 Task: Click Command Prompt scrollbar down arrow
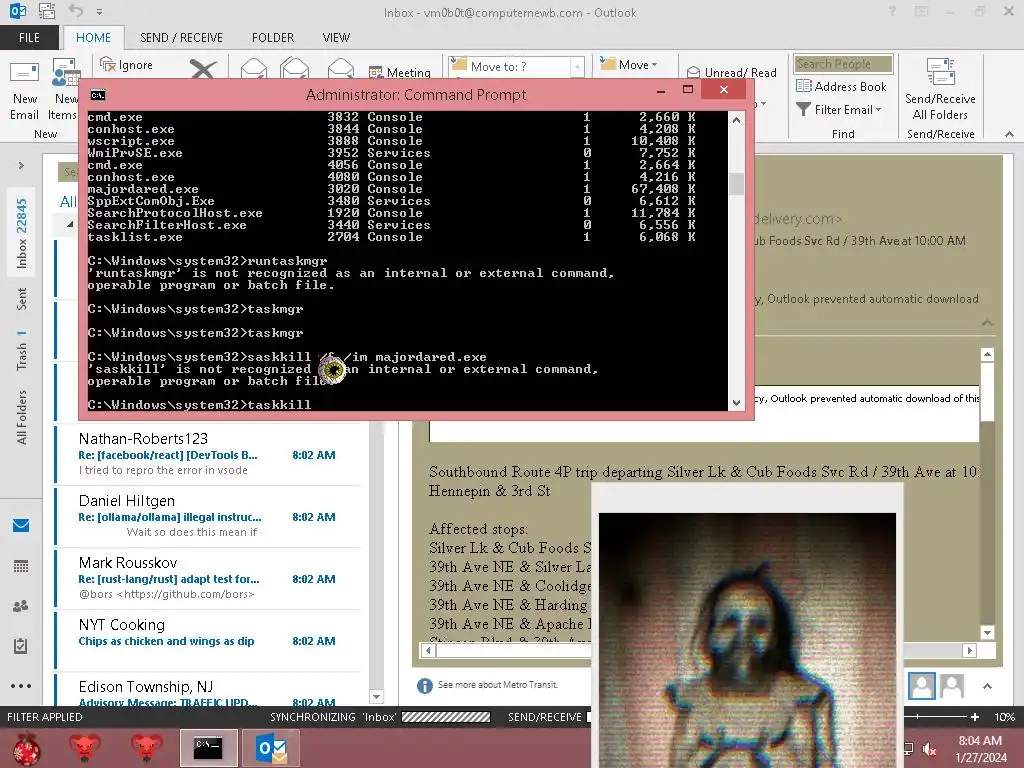click(737, 403)
